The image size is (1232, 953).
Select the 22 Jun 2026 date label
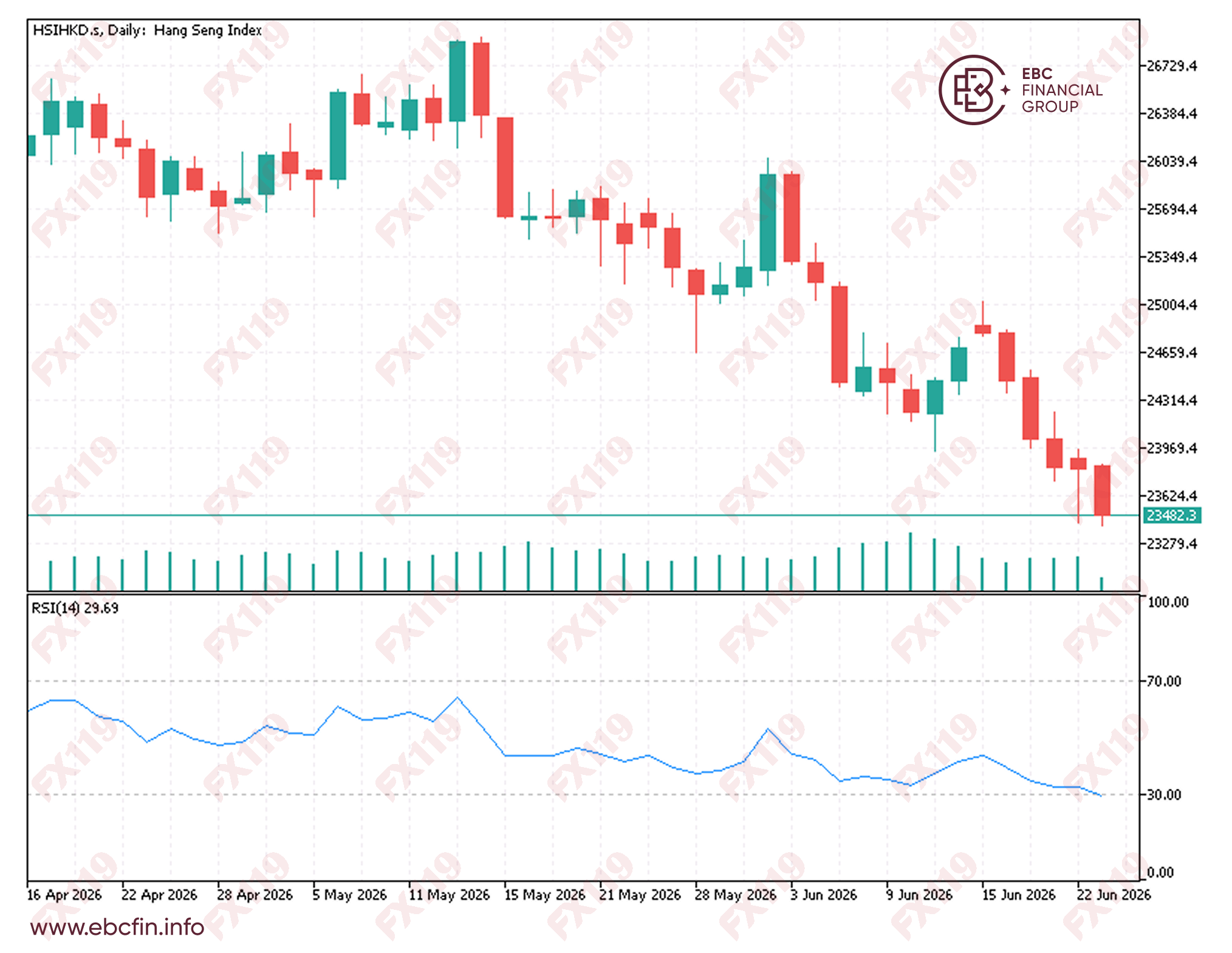(x=1114, y=895)
